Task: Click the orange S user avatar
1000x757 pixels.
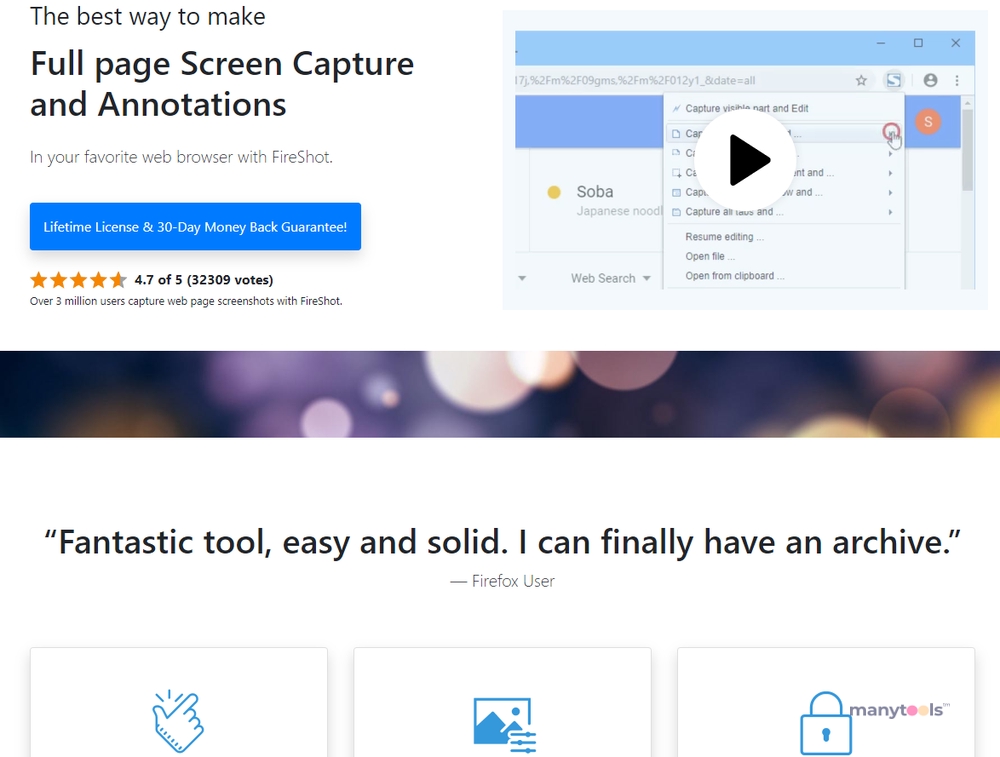Action: (x=928, y=121)
